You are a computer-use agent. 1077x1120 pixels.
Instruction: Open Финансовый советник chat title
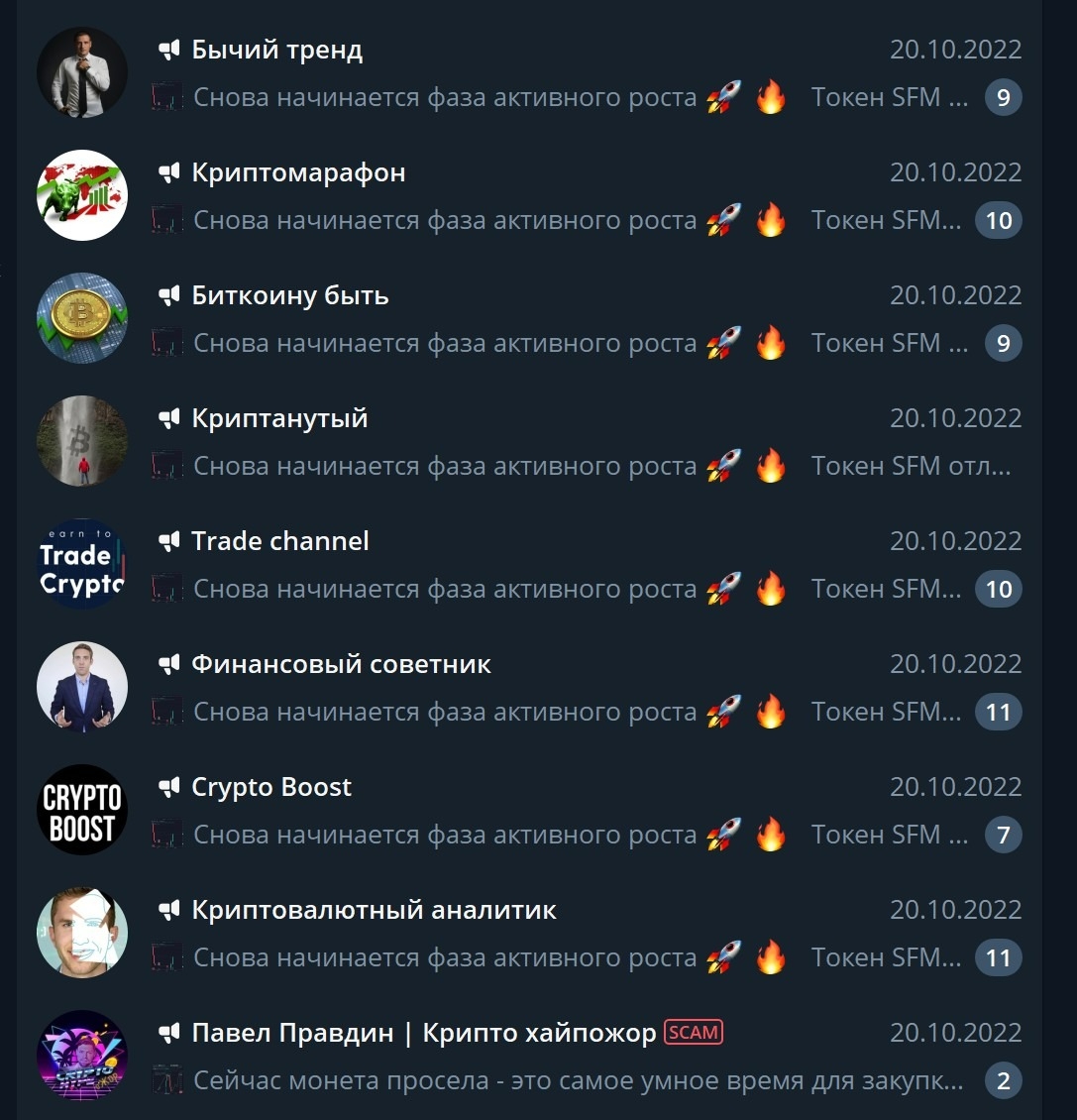click(x=341, y=664)
